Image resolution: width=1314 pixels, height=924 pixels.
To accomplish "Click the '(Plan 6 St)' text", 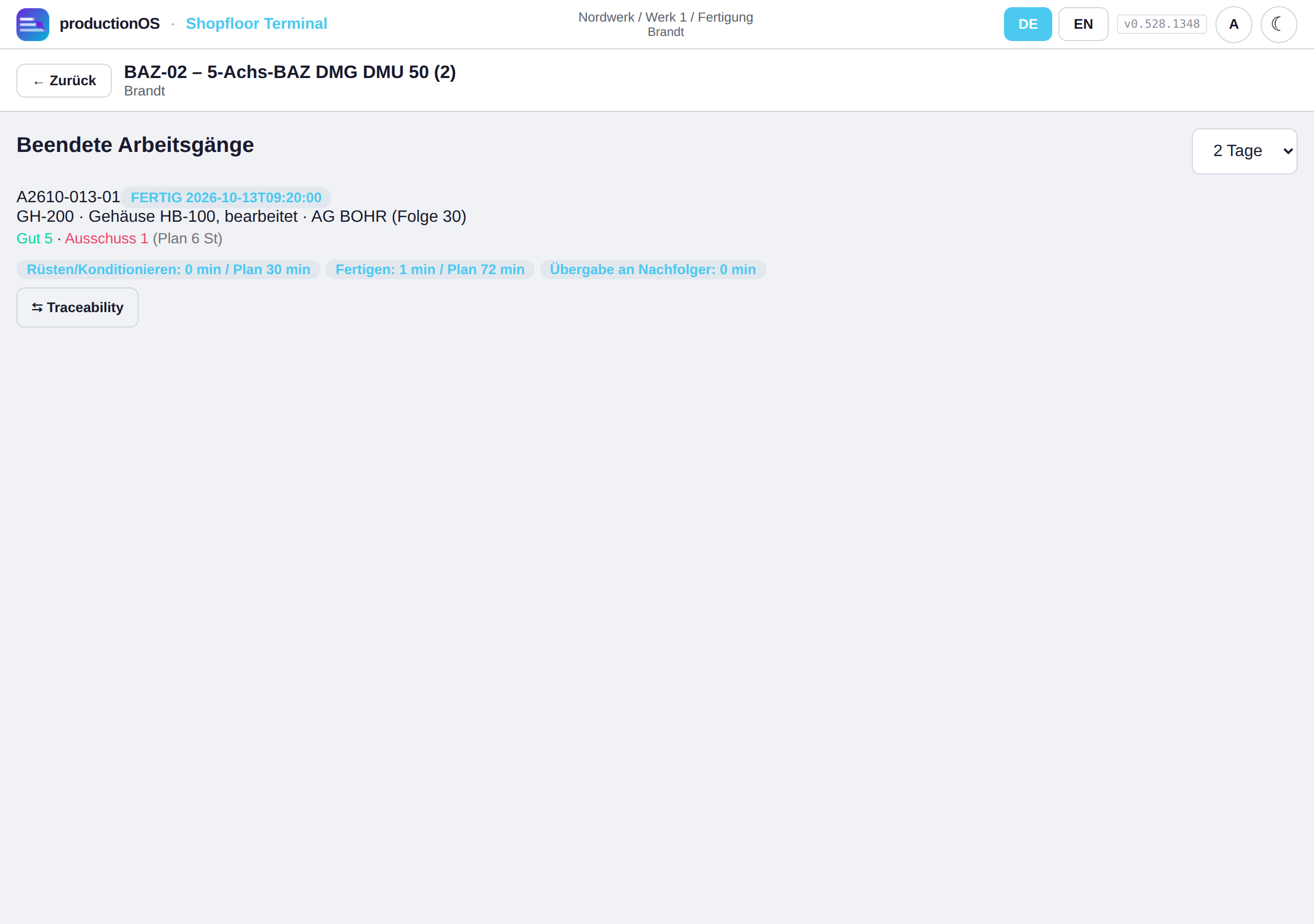I will [188, 239].
